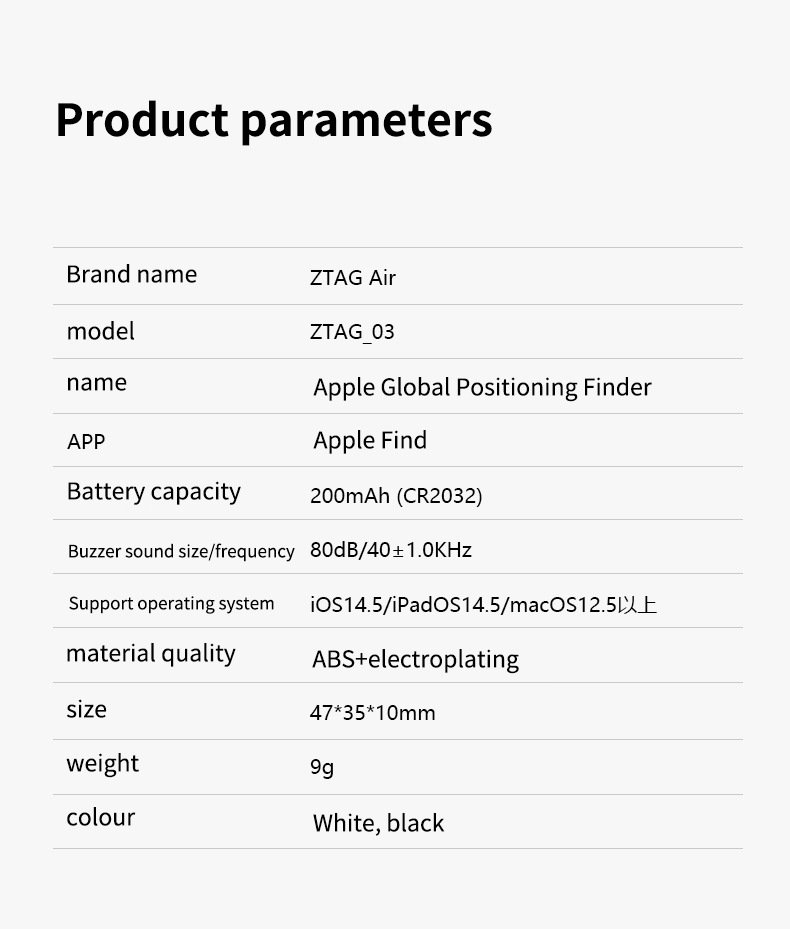Click the "model" row label
The height and width of the screenshot is (929, 790).
[x=100, y=331]
